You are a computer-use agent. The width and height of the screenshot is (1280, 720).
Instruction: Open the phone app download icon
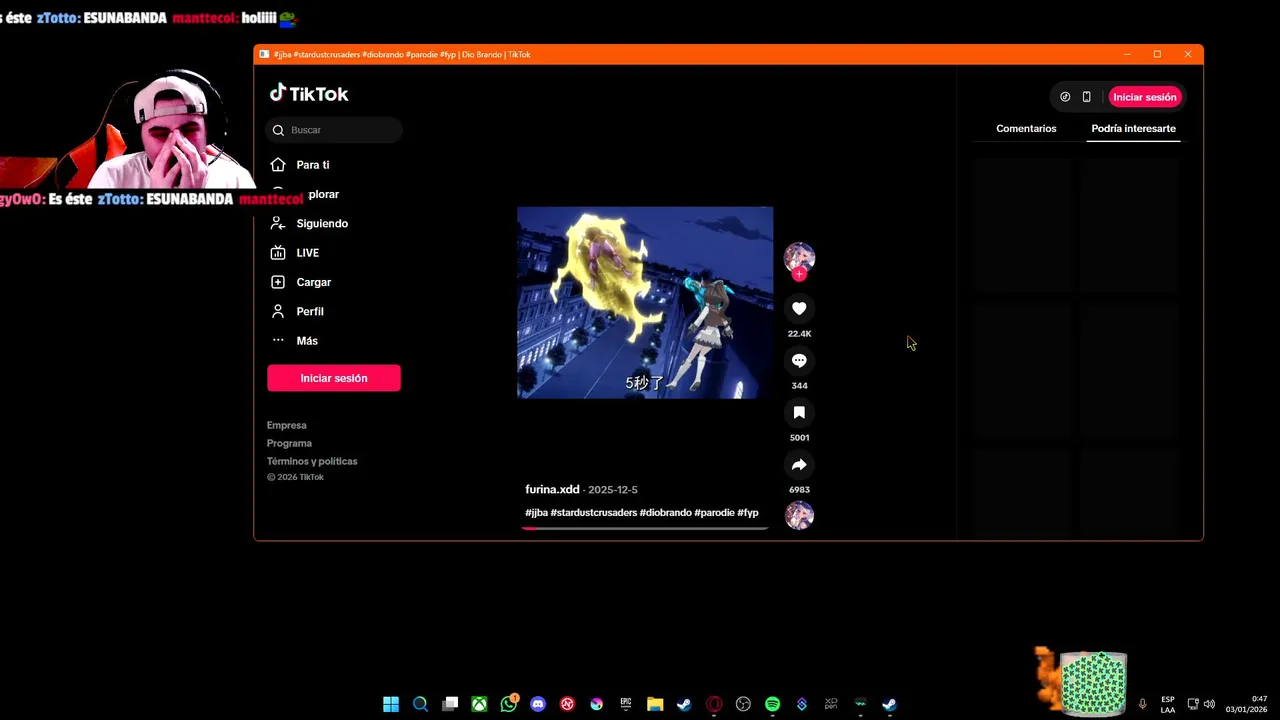(1086, 97)
